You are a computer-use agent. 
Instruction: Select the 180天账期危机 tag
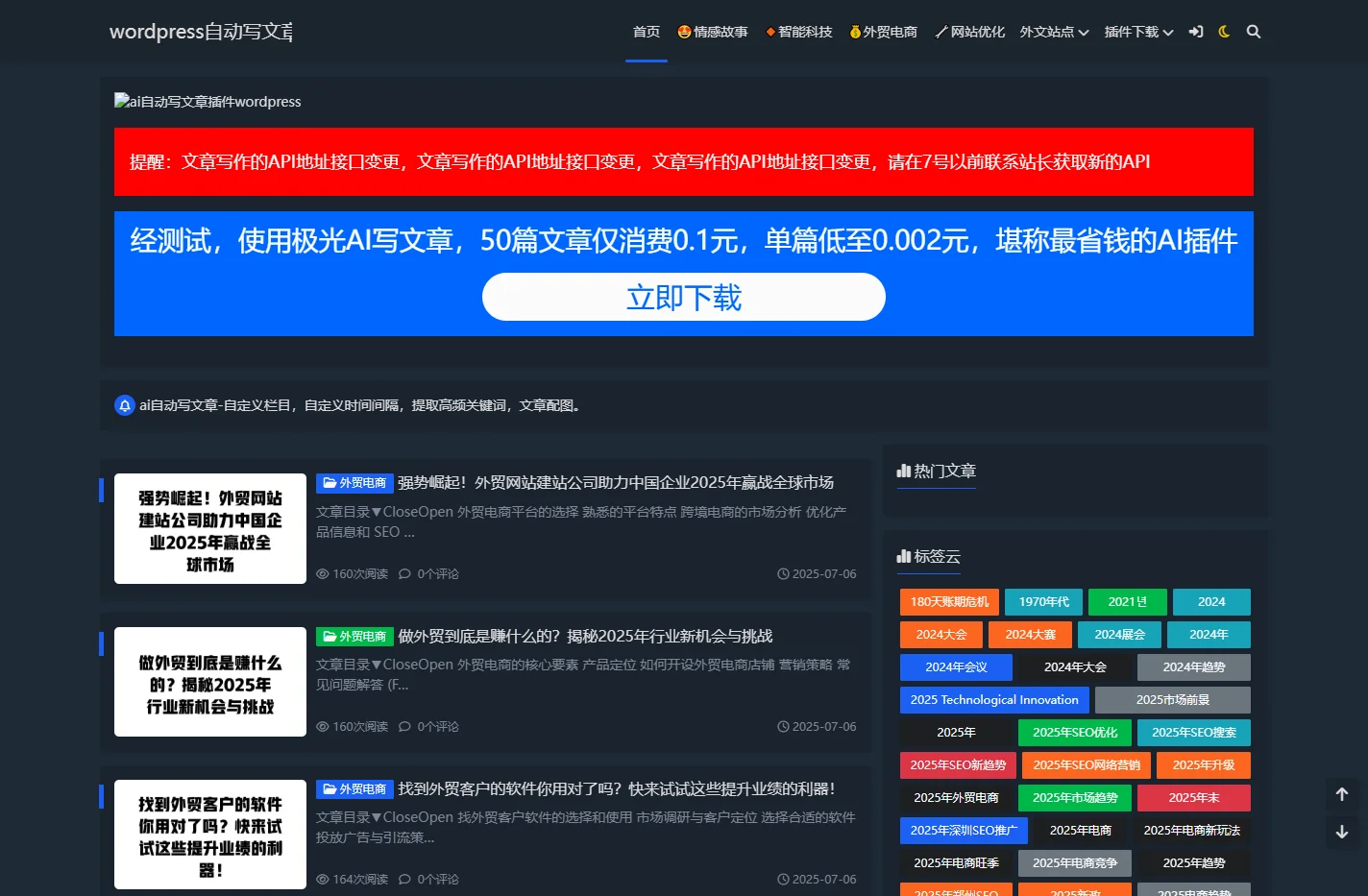click(x=949, y=602)
